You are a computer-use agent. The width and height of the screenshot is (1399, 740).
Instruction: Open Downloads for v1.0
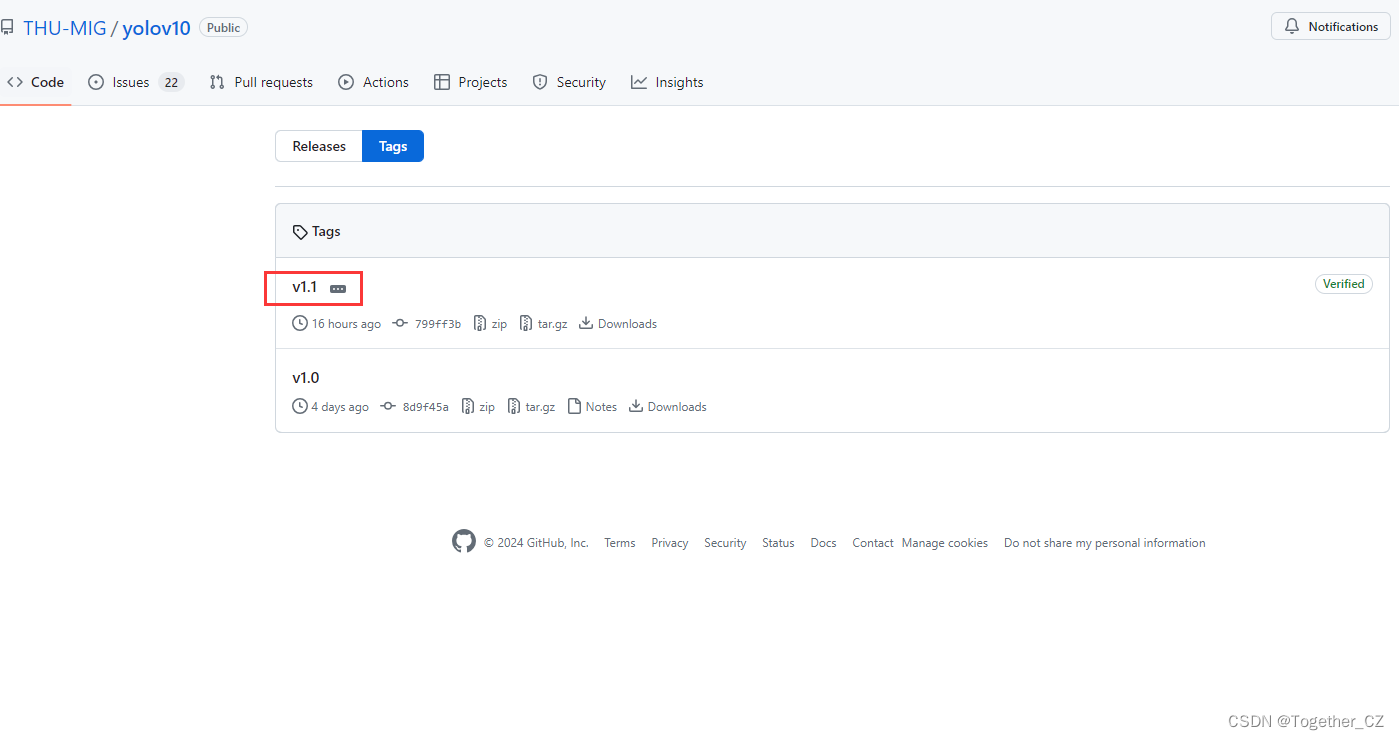coord(668,407)
